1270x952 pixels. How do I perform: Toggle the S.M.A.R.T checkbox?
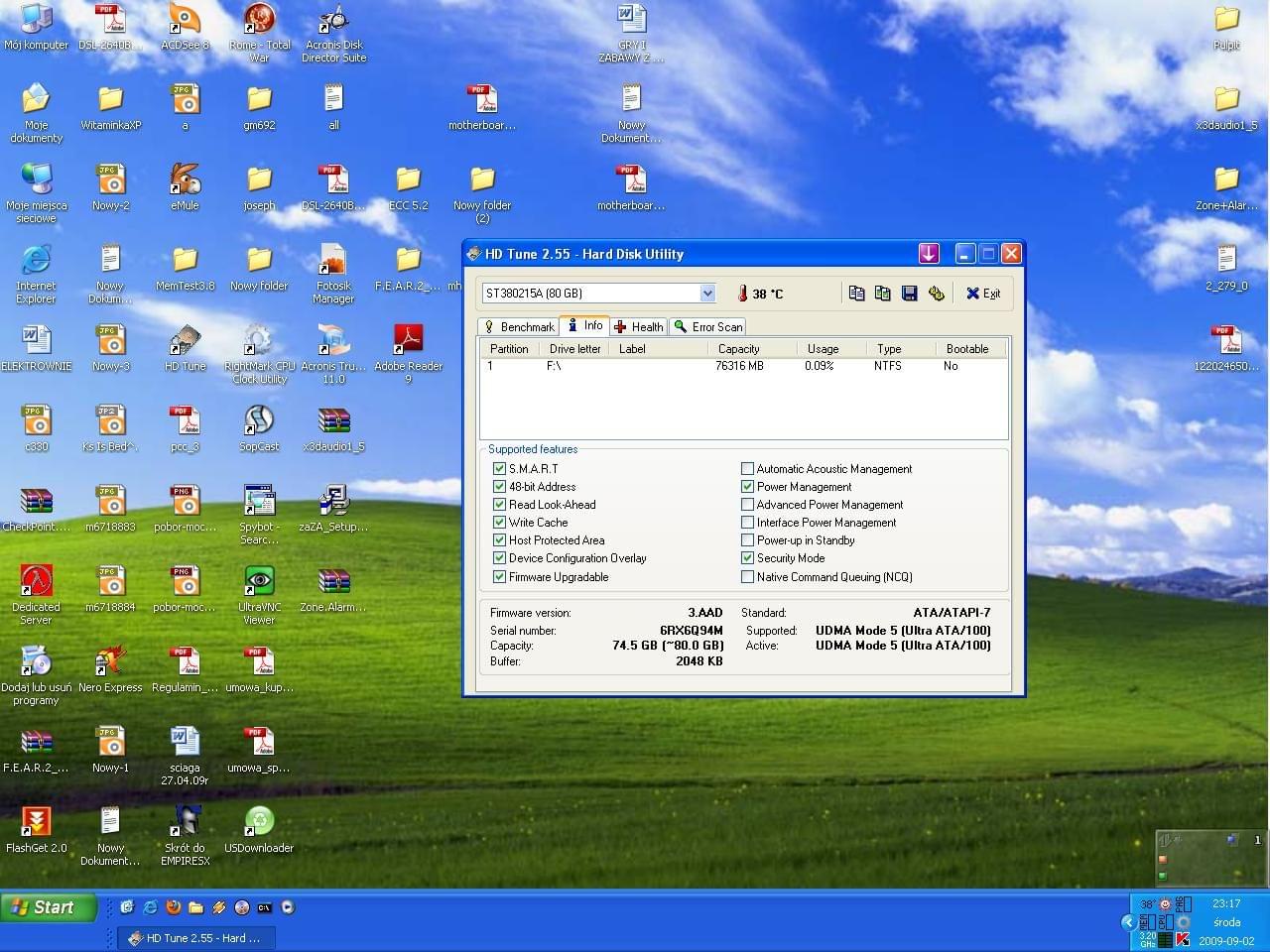(x=499, y=469)
